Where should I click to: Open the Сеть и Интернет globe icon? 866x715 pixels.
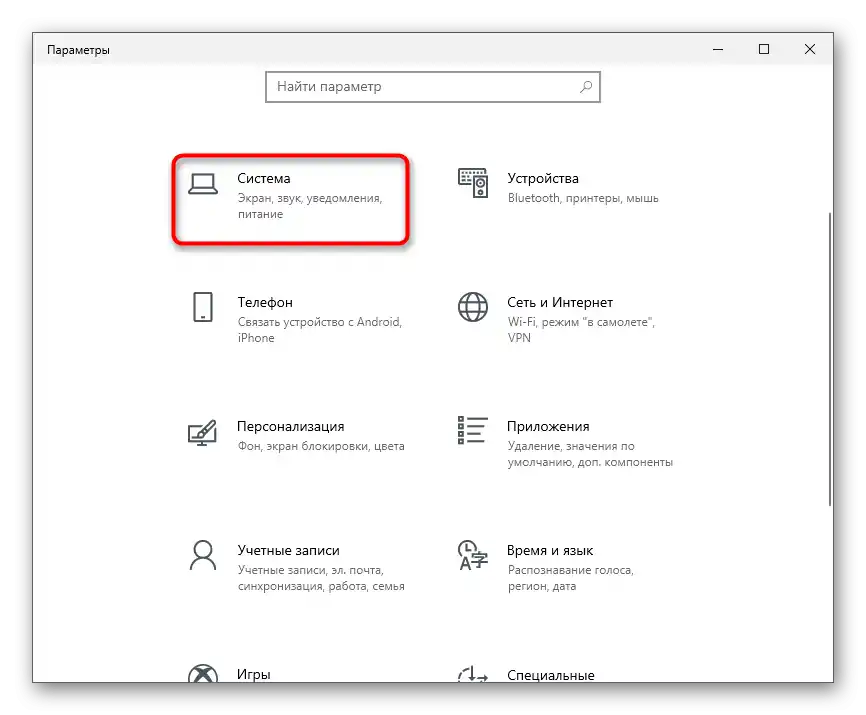coord(473,307)
